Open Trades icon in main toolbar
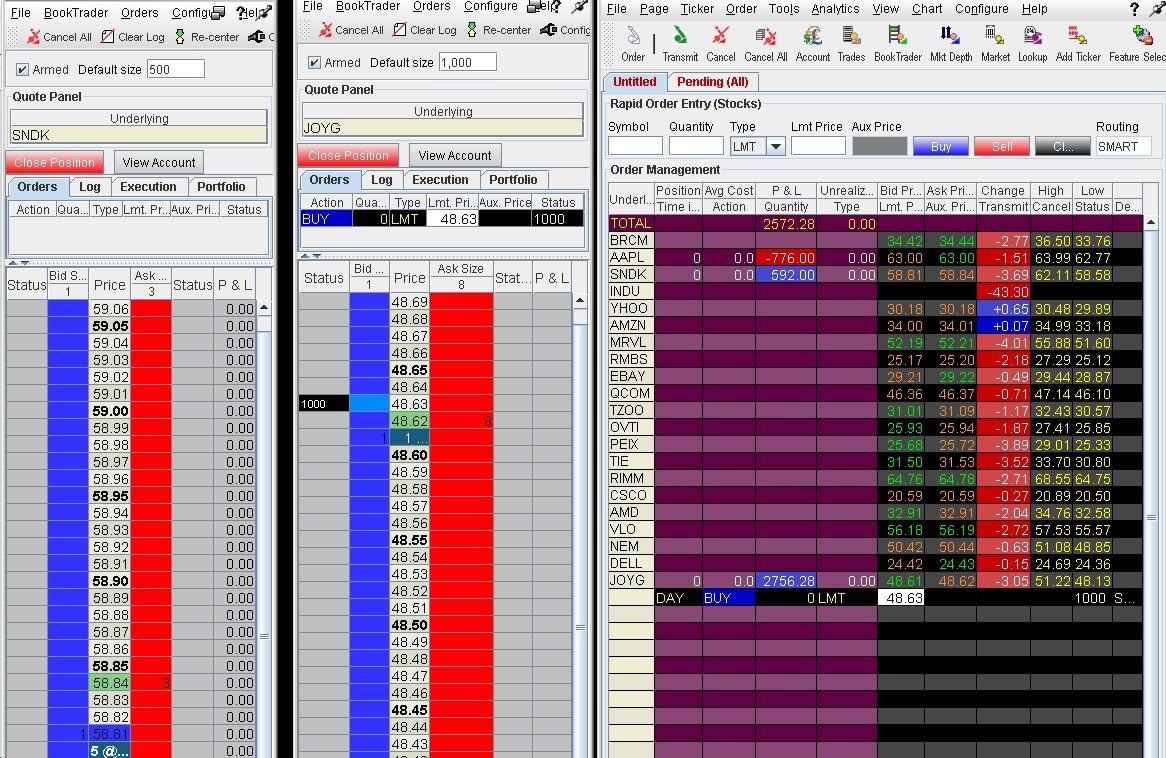The height and width of the screenshot is (758, 1166). click(x=851, y=43)
